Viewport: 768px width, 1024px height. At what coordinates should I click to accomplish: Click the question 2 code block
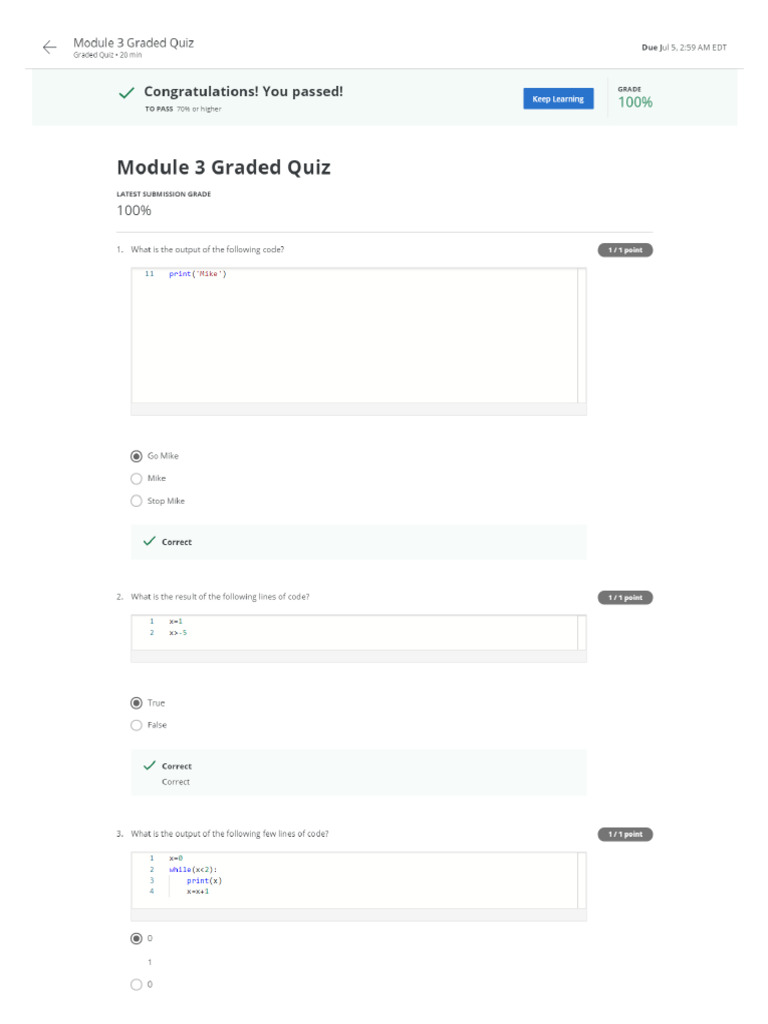(355, 632)
